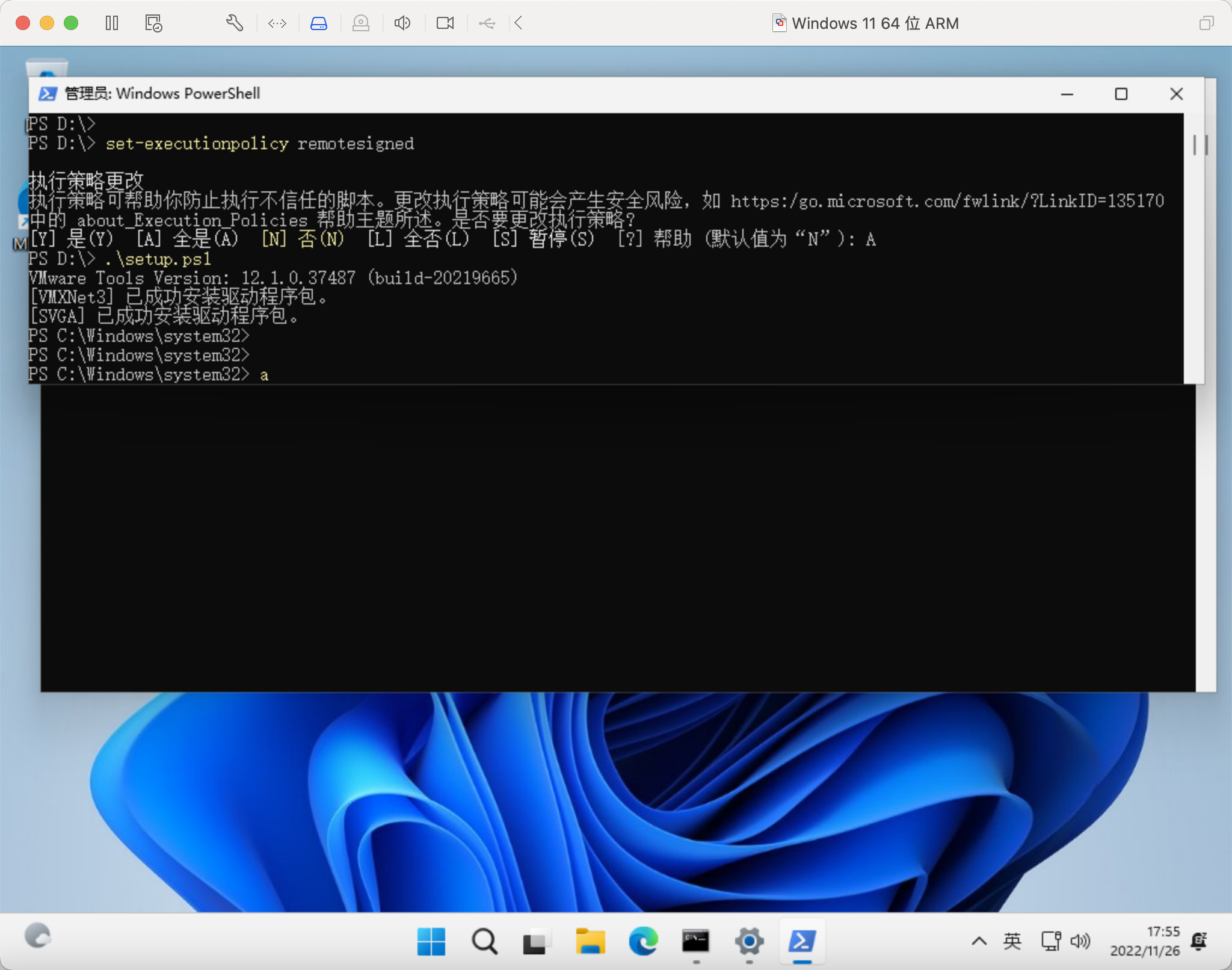Open Settings gear on the taskbar

749,941
